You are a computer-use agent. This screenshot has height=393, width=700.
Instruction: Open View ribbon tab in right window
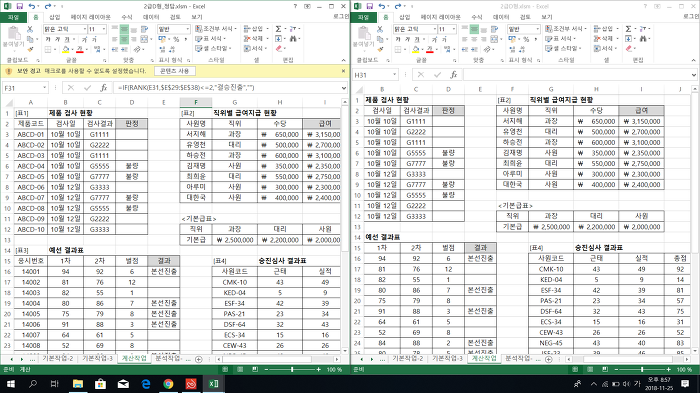pos(547,17)
